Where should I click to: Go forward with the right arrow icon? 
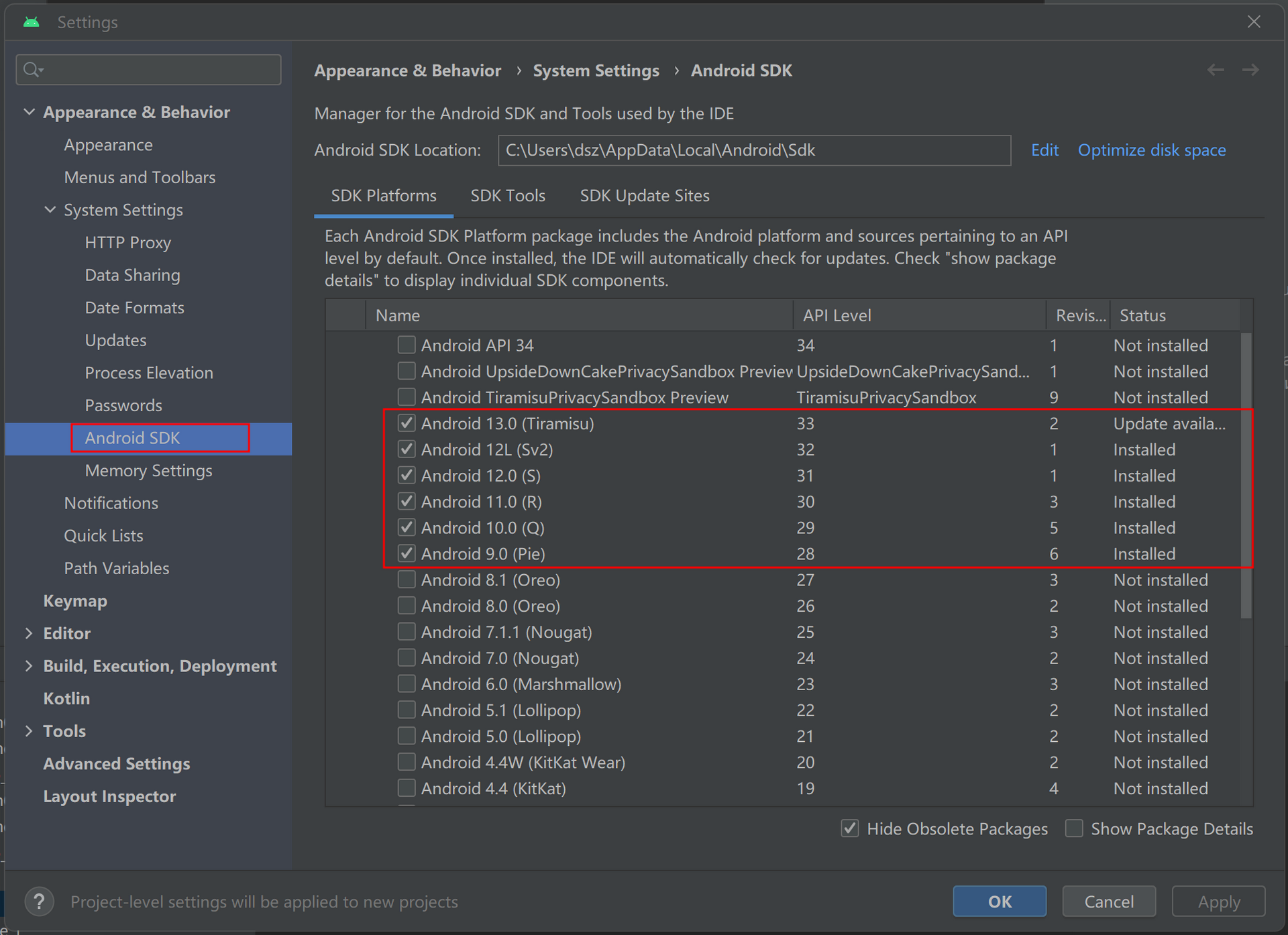pos(1250,70)
